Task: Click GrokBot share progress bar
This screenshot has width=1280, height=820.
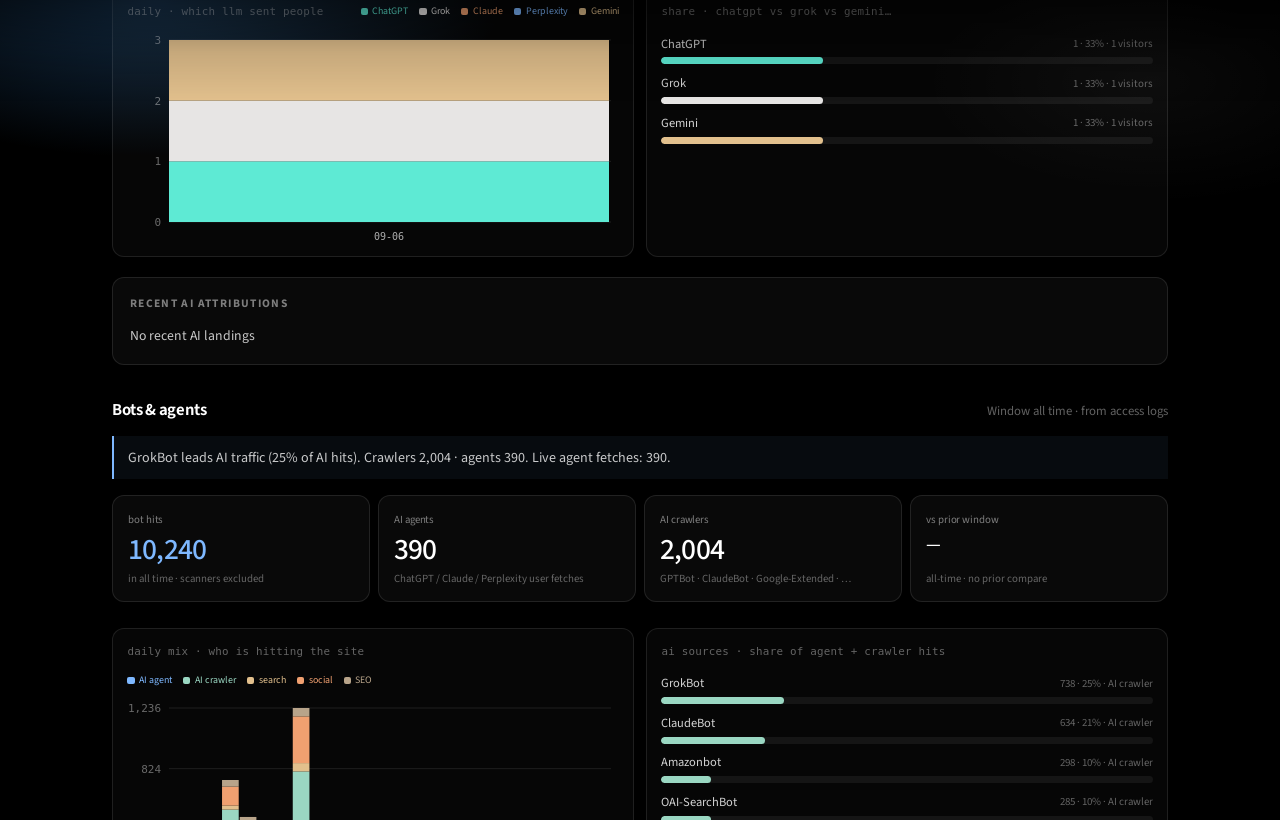Action: coord(907,701)
